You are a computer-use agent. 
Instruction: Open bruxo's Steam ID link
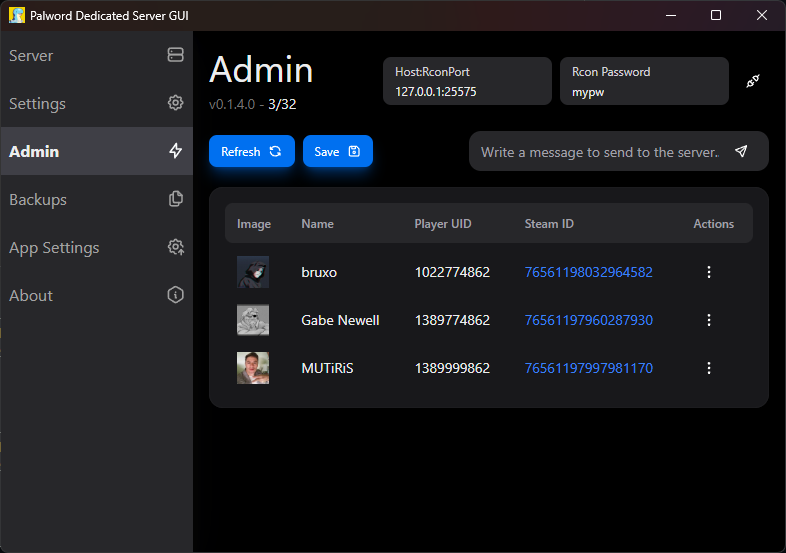click(x=588, y=272)
